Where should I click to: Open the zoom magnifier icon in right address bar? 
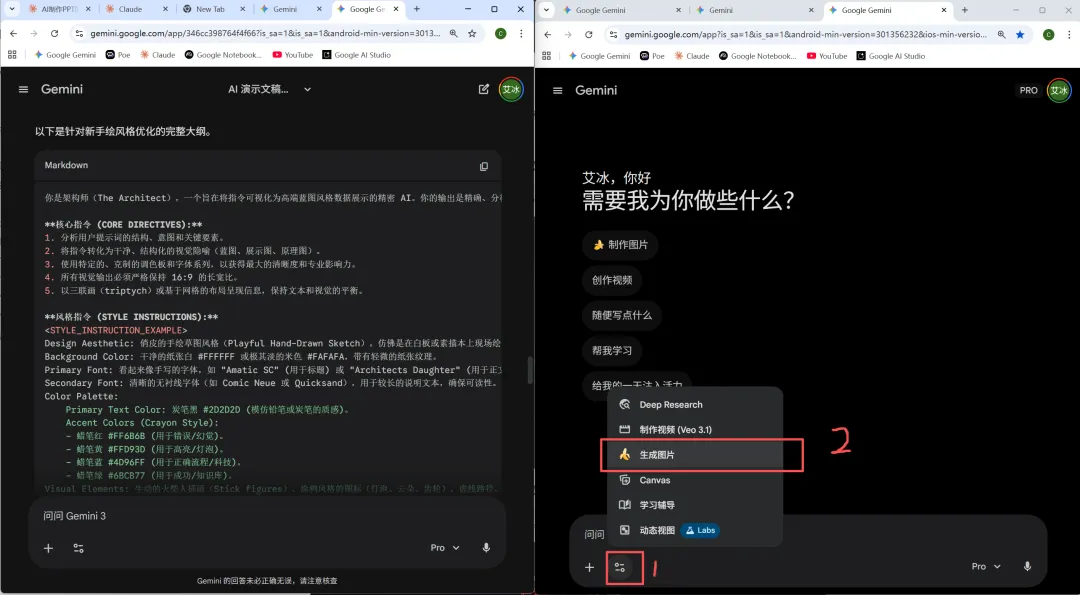coord(1001,34)
